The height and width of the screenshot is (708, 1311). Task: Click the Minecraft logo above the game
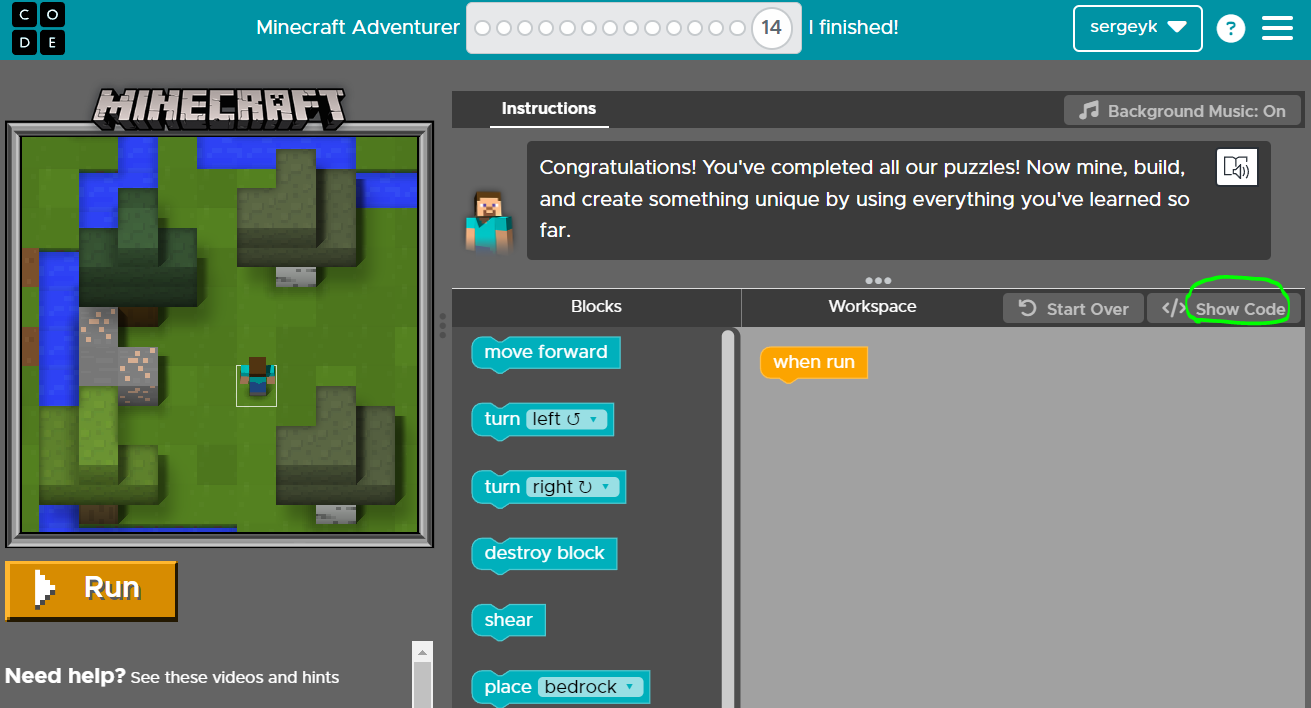[219, 106]
